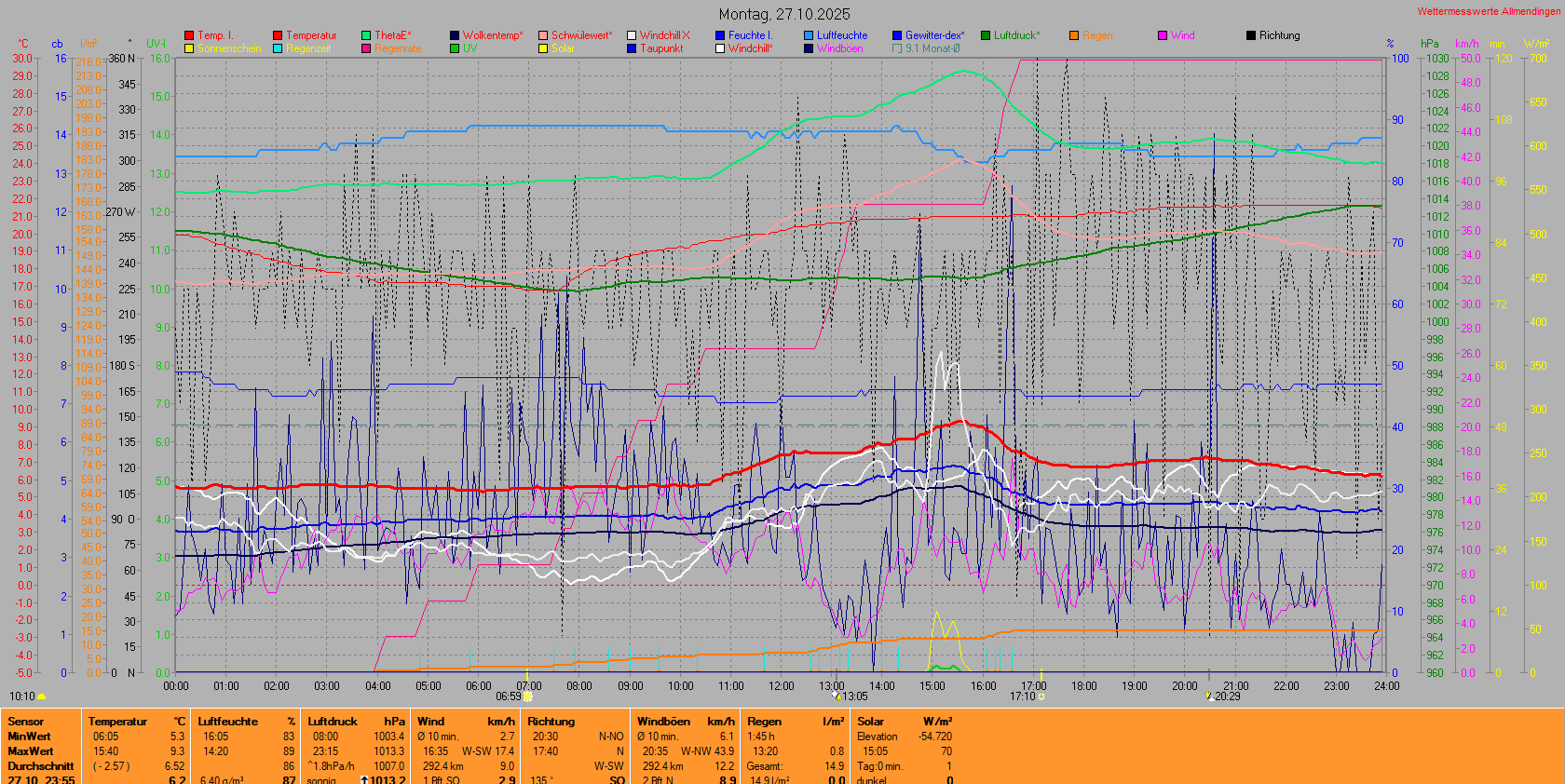This screenshot has width=1565, height=784.
Task: Click the Regen l/m² column header
Action: [796, 722]
